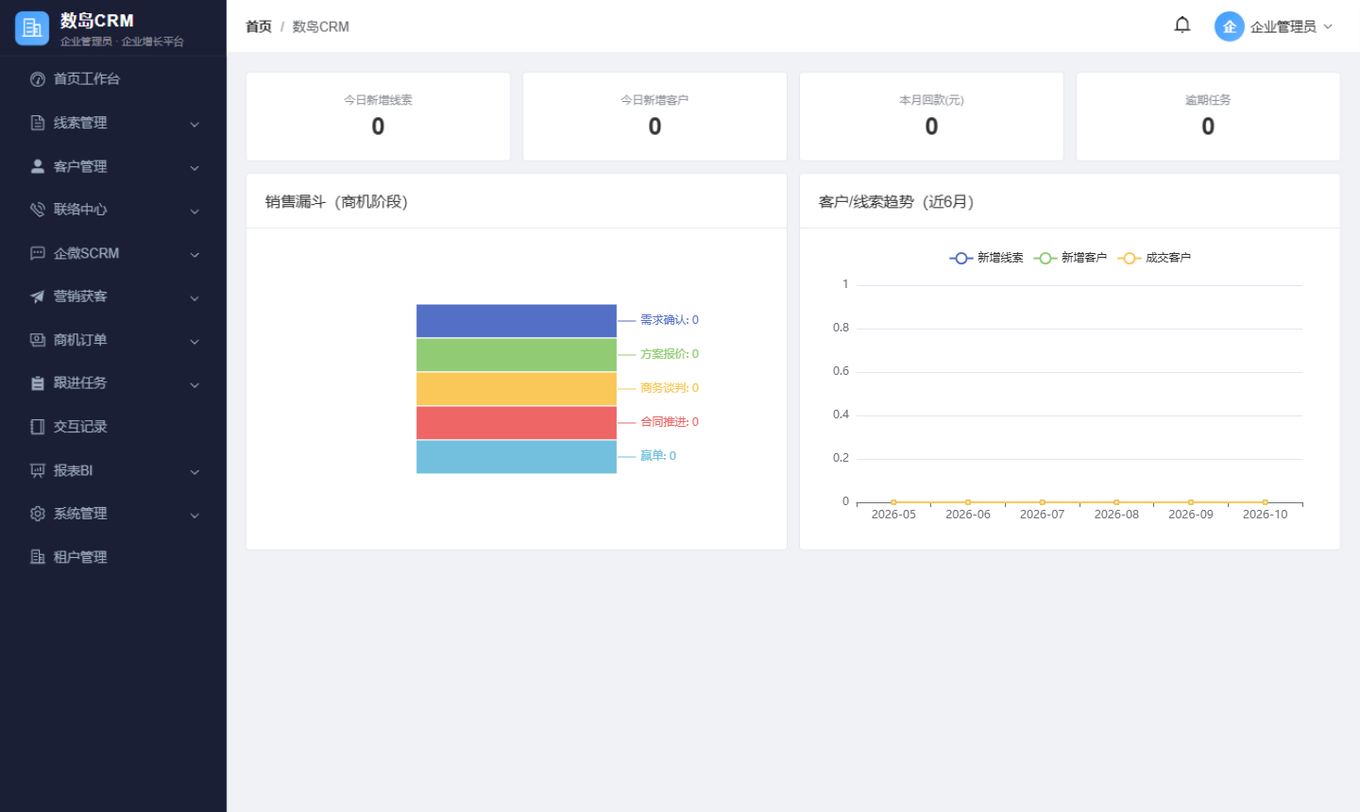Click the 报表BI presentation icon
1360x812 pixels.
click(38, 470)
